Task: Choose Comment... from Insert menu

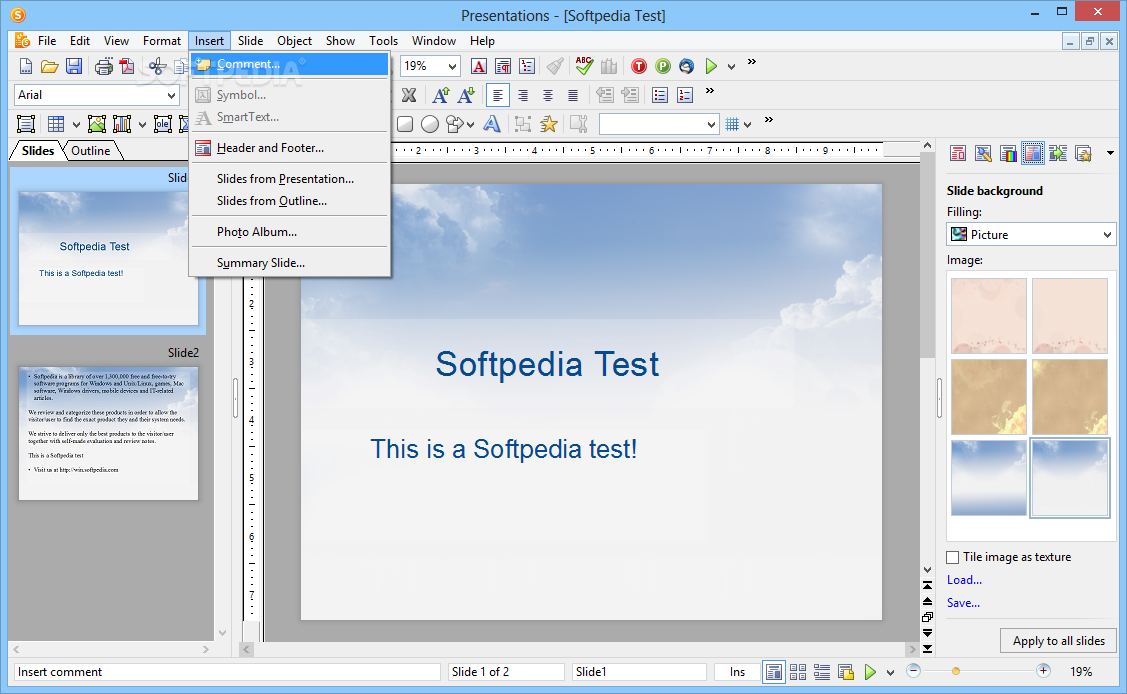Action: tap(290, 64)
